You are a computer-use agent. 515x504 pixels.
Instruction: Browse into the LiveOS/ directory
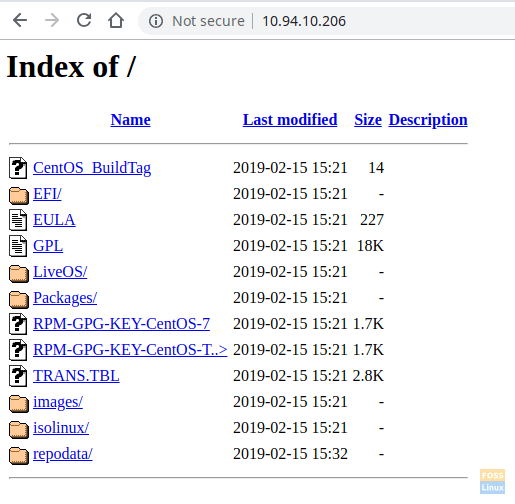60,272
